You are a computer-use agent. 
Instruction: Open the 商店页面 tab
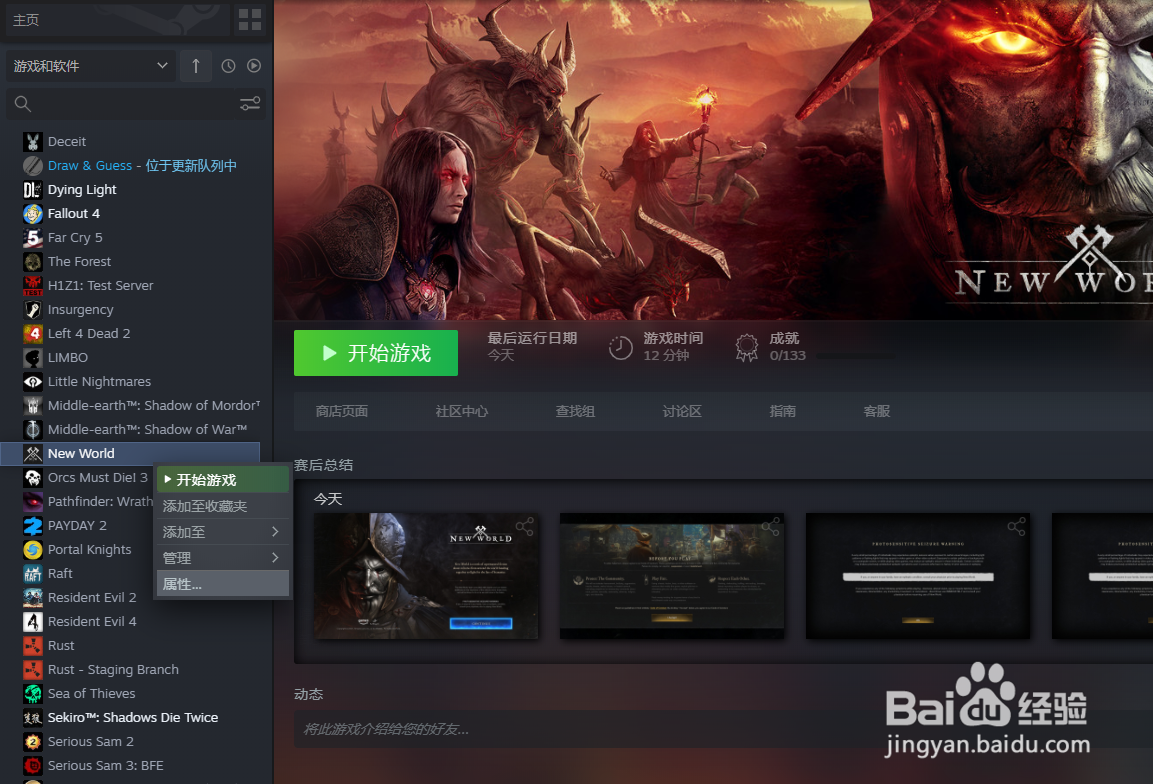coord(342,411)
